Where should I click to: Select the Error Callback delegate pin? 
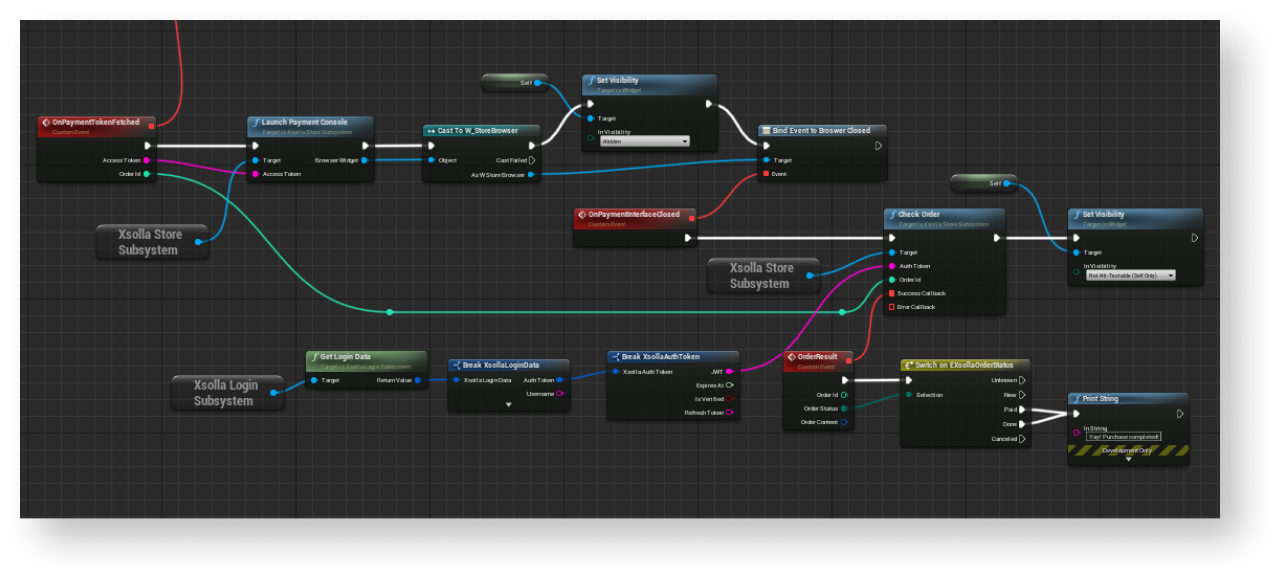[893, 307]
